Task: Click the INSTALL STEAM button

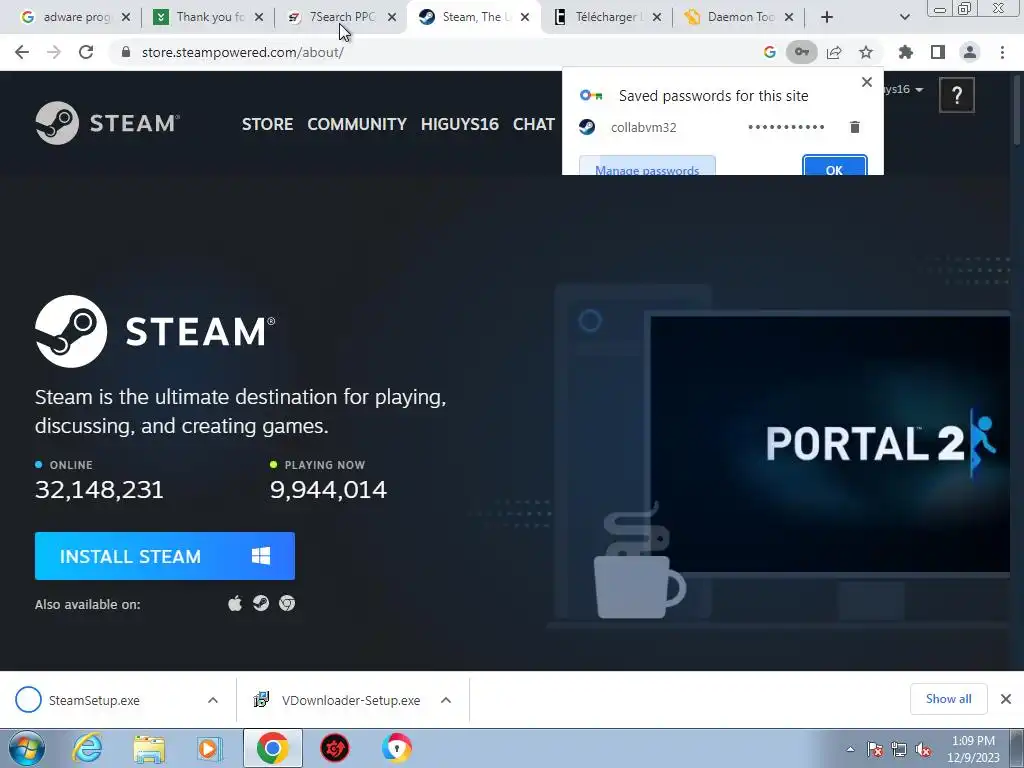Action: tap(165, 556)
